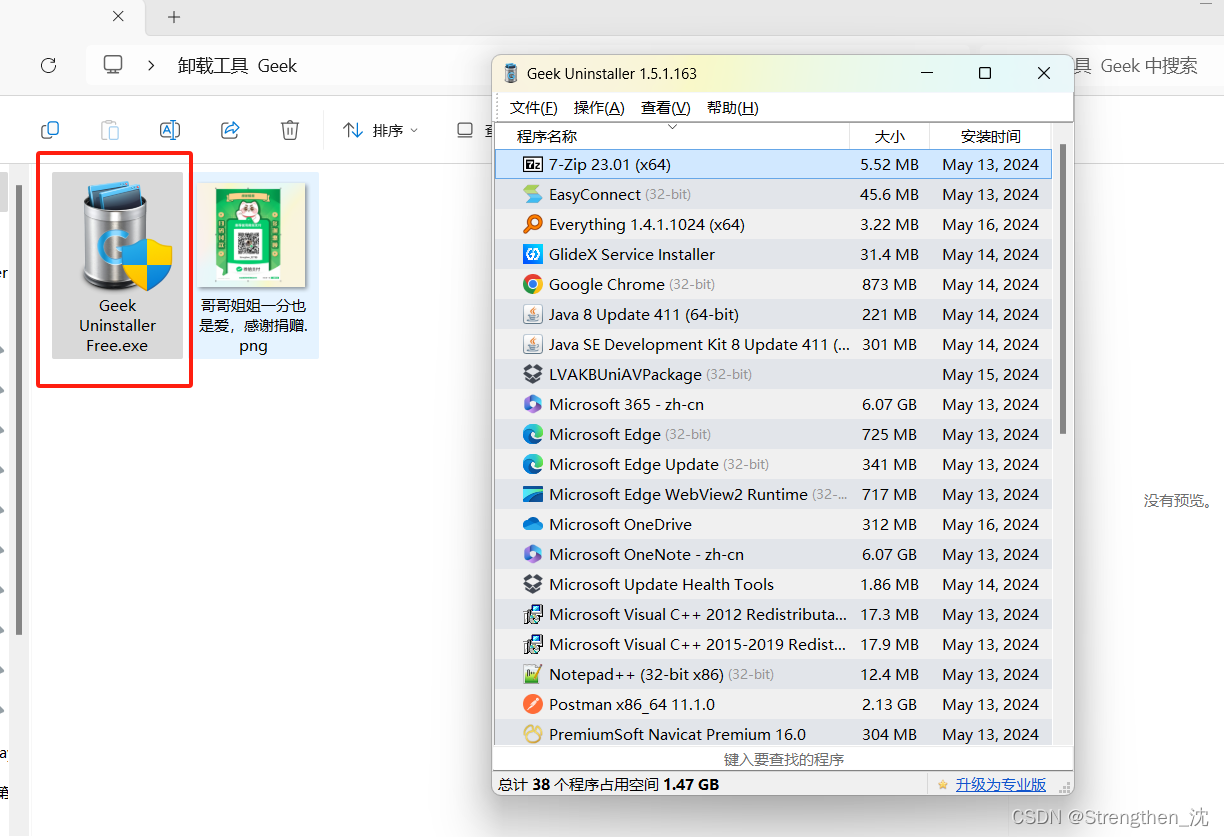Sort by 大小 column header
This screenshot has width=1224, height=837.
point(889,136)
